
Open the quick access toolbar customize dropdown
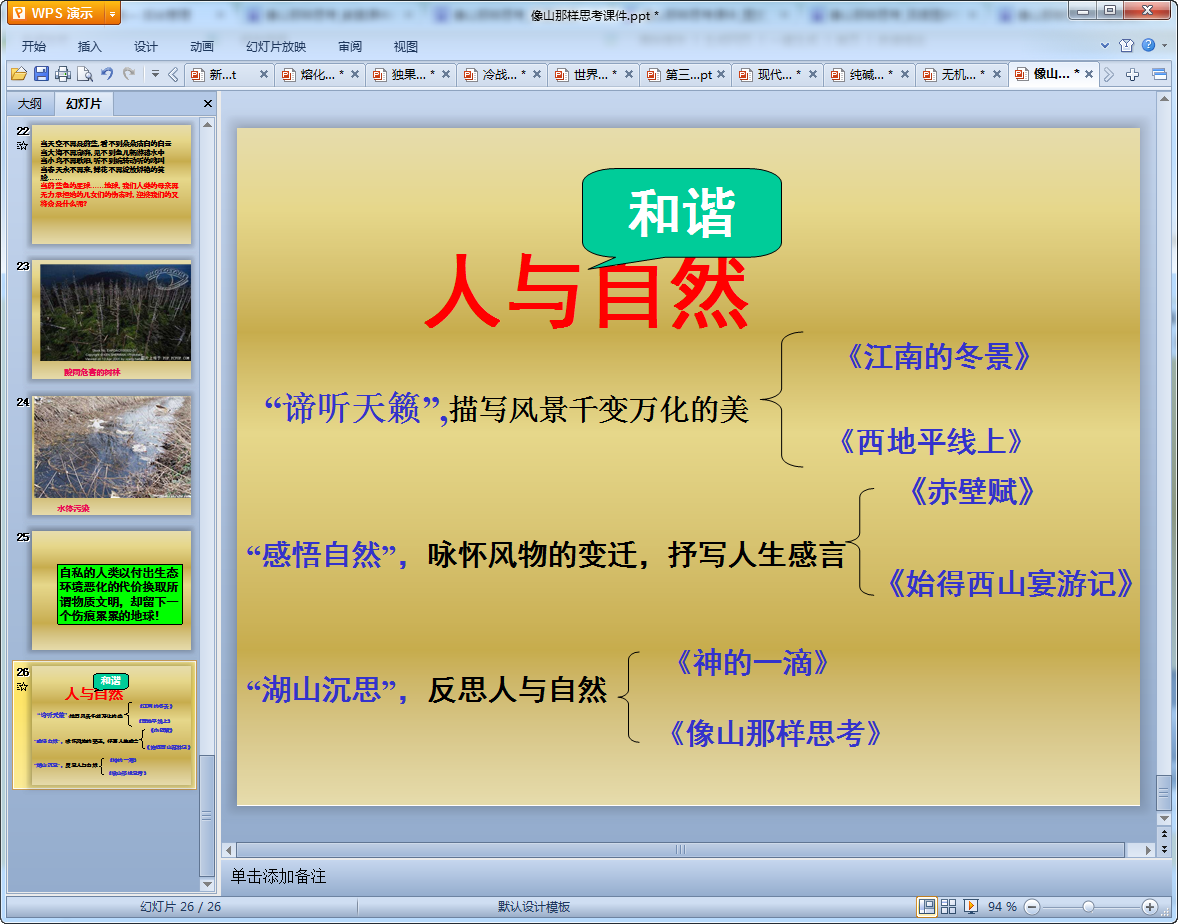pyautogui.click(x=155, y=74)
